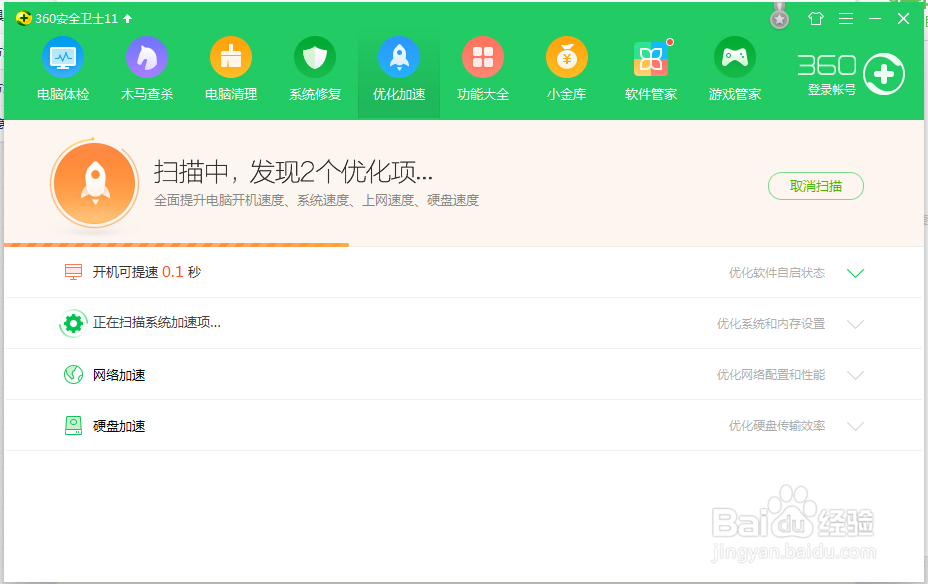Expand 优化硬盘传输效率 section

855,425
